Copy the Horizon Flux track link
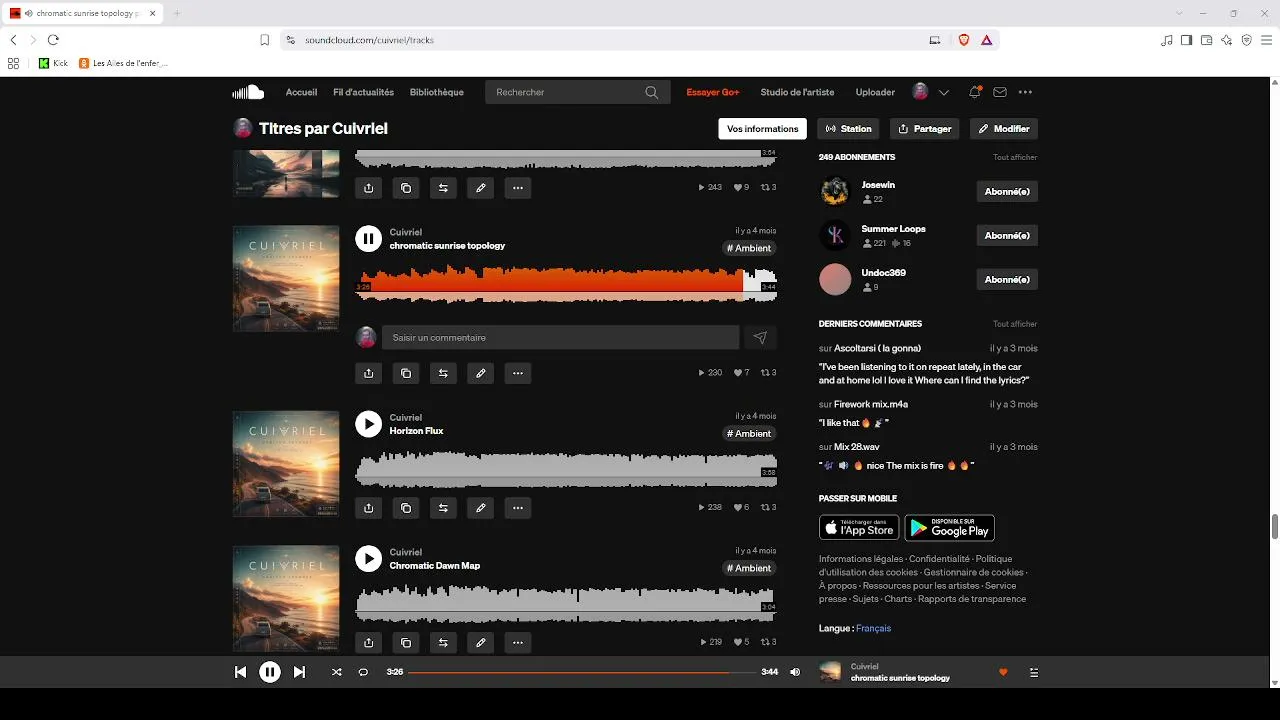 coord(406,508)
